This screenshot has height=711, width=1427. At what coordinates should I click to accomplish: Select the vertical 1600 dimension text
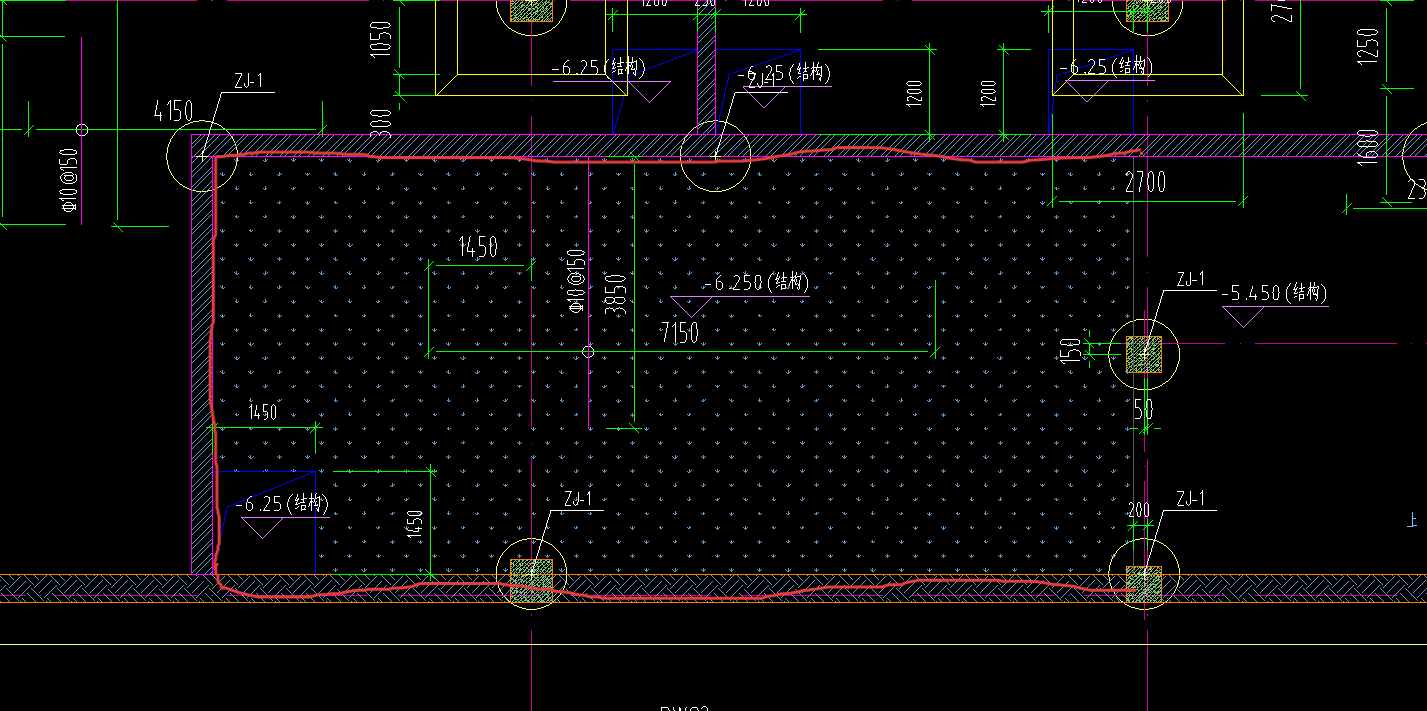(x=1369, y=145)
